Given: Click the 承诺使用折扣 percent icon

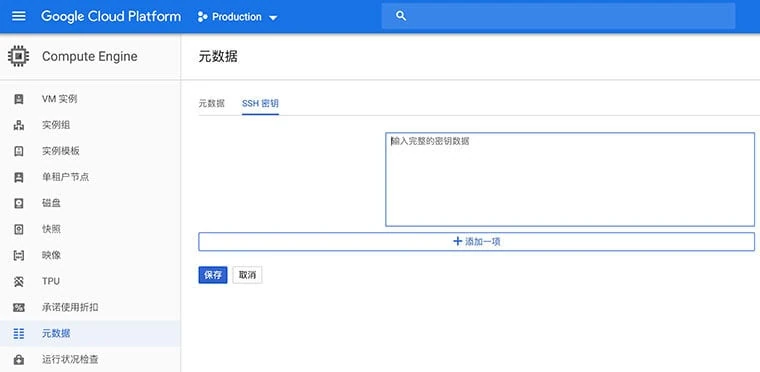Looking at the screenshot, I should pyautogui.click(x=19, y=307).
